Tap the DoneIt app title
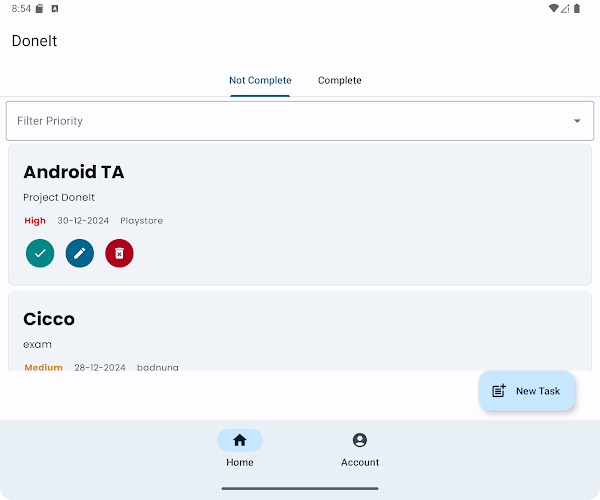The height and width of the screenshot is (500, 600). [x=34, y=41]
